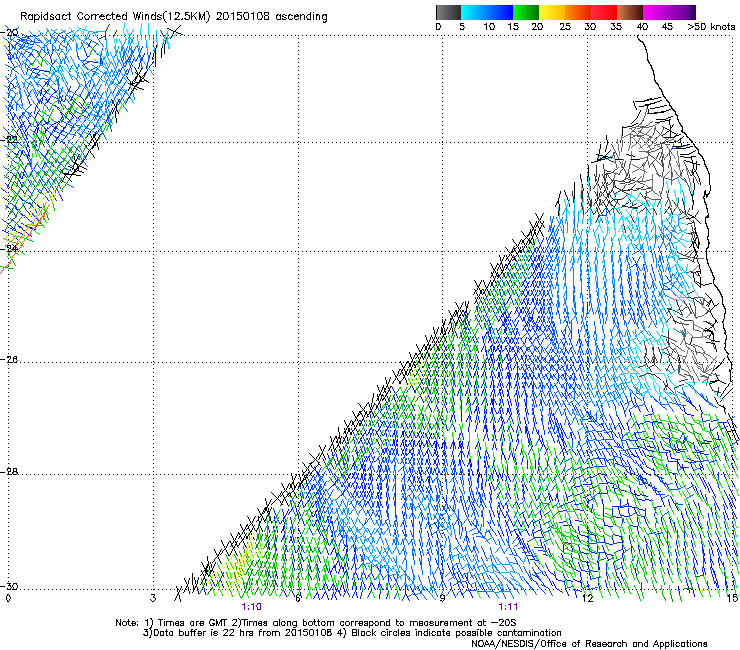740x650 pixels.
Task: Click the cyan 5-10 knots legend segment
Action: click(474, 12)
